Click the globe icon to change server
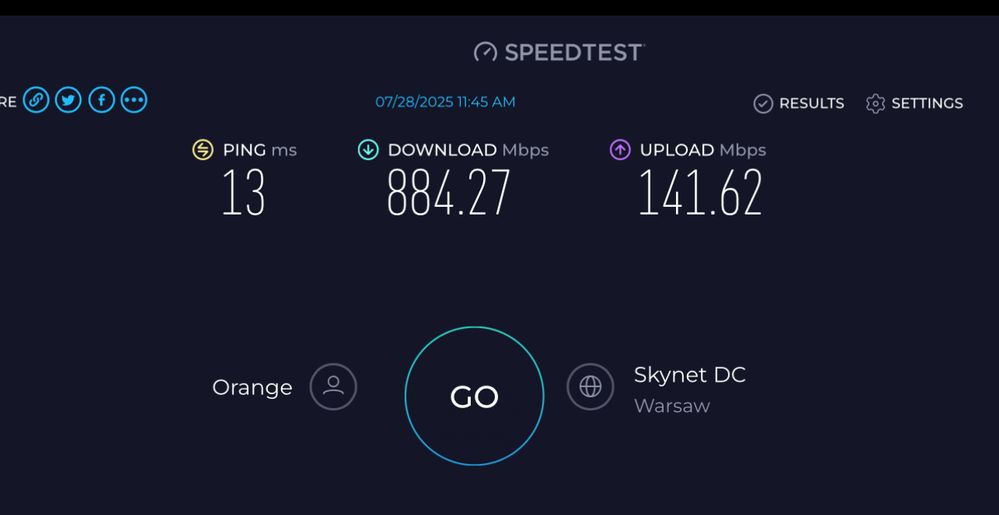Screen dimensions: 999x515 (590, 386)
